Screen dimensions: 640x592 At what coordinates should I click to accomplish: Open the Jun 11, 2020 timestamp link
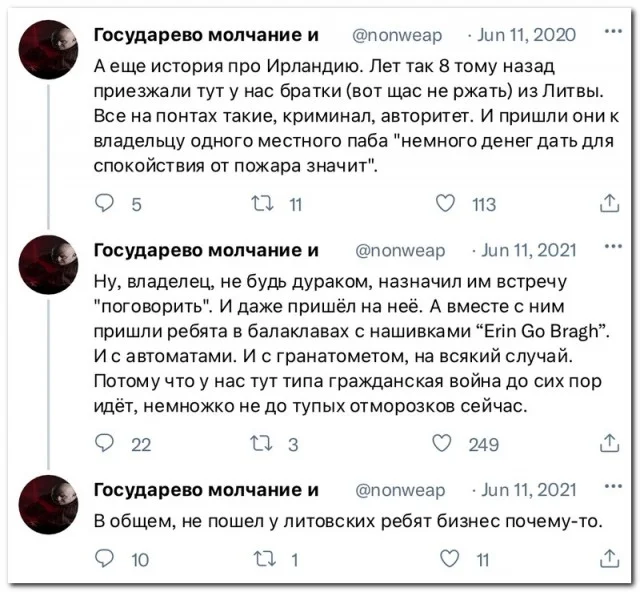point(526,35)
